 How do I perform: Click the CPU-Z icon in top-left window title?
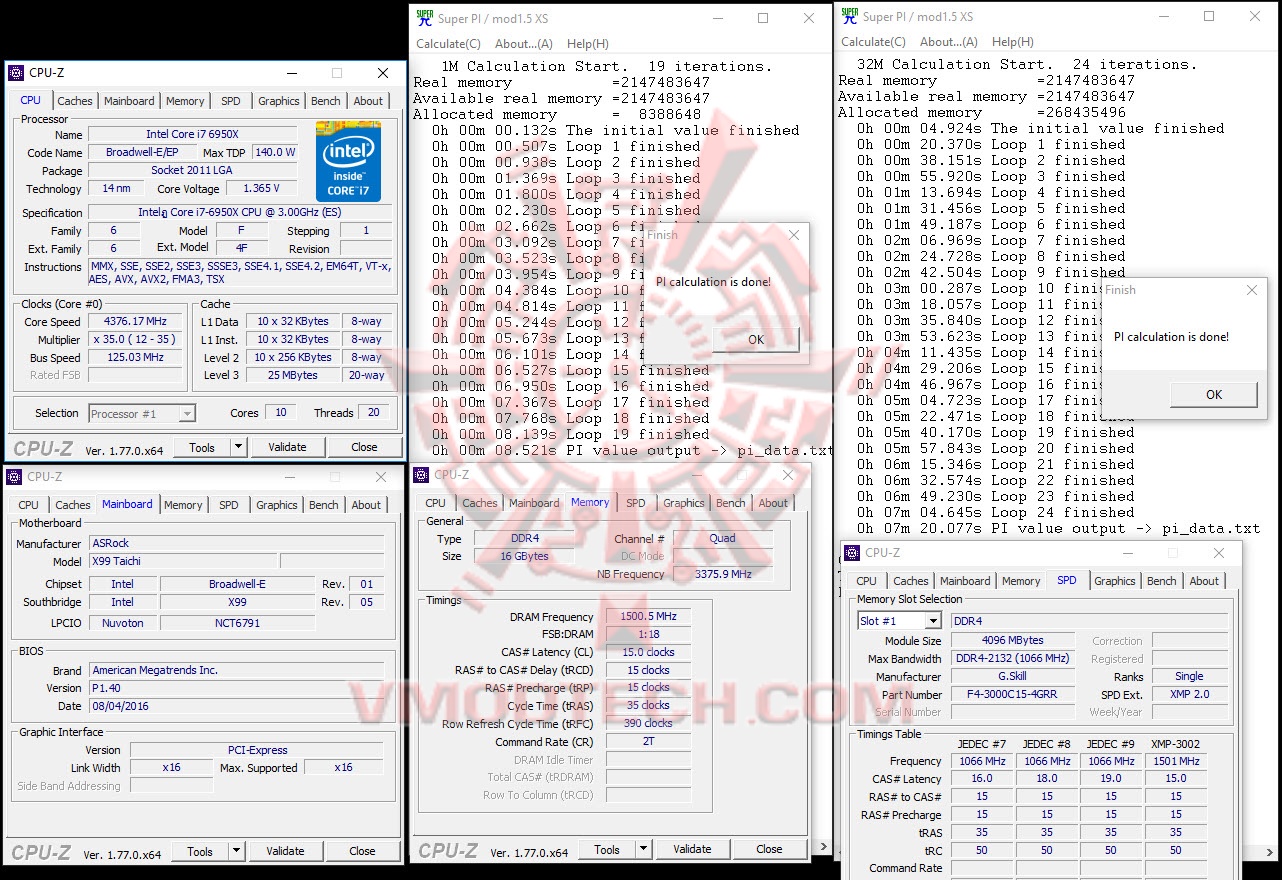(x=16, y=73)
